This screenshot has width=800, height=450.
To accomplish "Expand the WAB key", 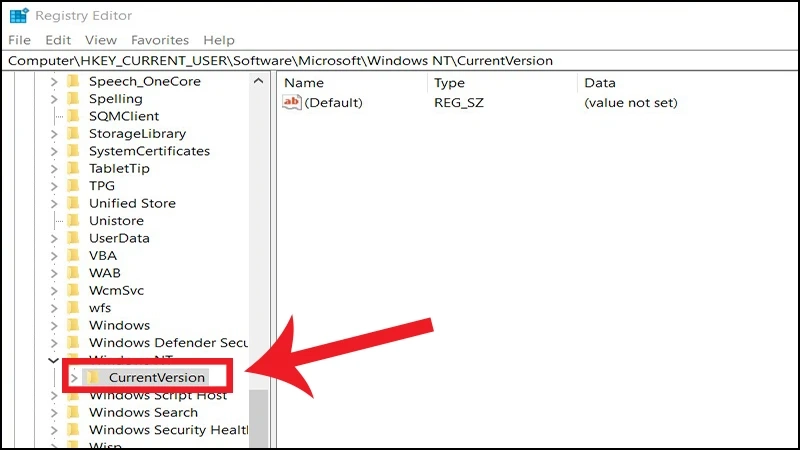I will [54, 273].
